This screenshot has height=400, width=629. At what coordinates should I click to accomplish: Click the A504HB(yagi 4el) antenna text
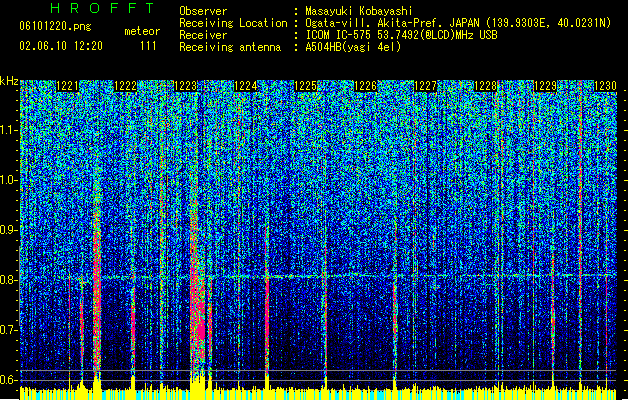point(353,47)
